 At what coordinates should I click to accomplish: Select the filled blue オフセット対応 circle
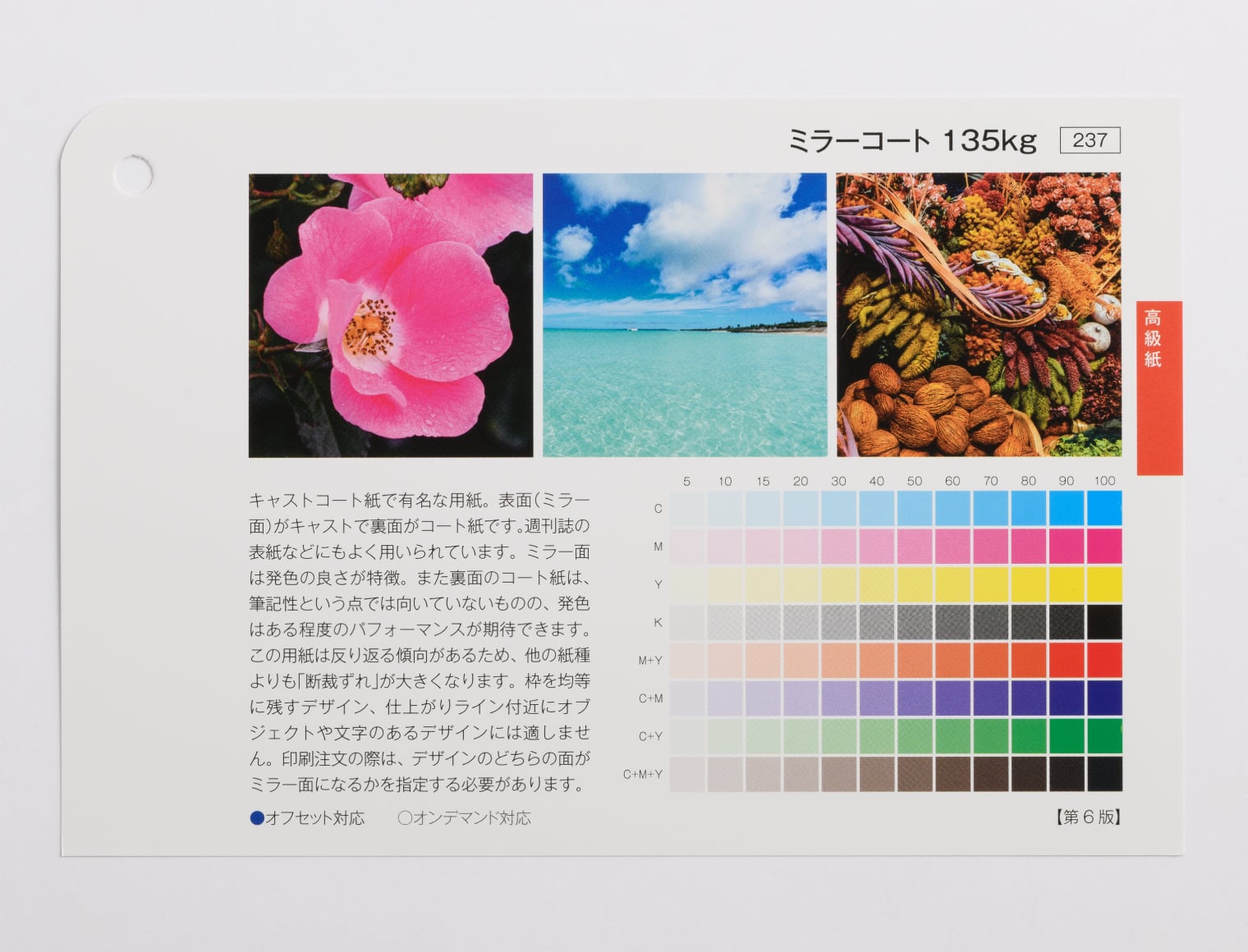click(257, 818)
